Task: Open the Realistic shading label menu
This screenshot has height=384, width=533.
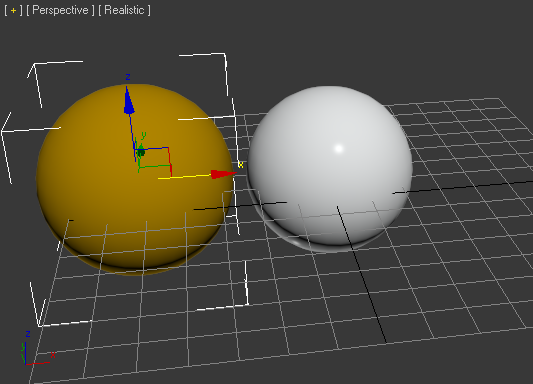Action: (124, 10)
